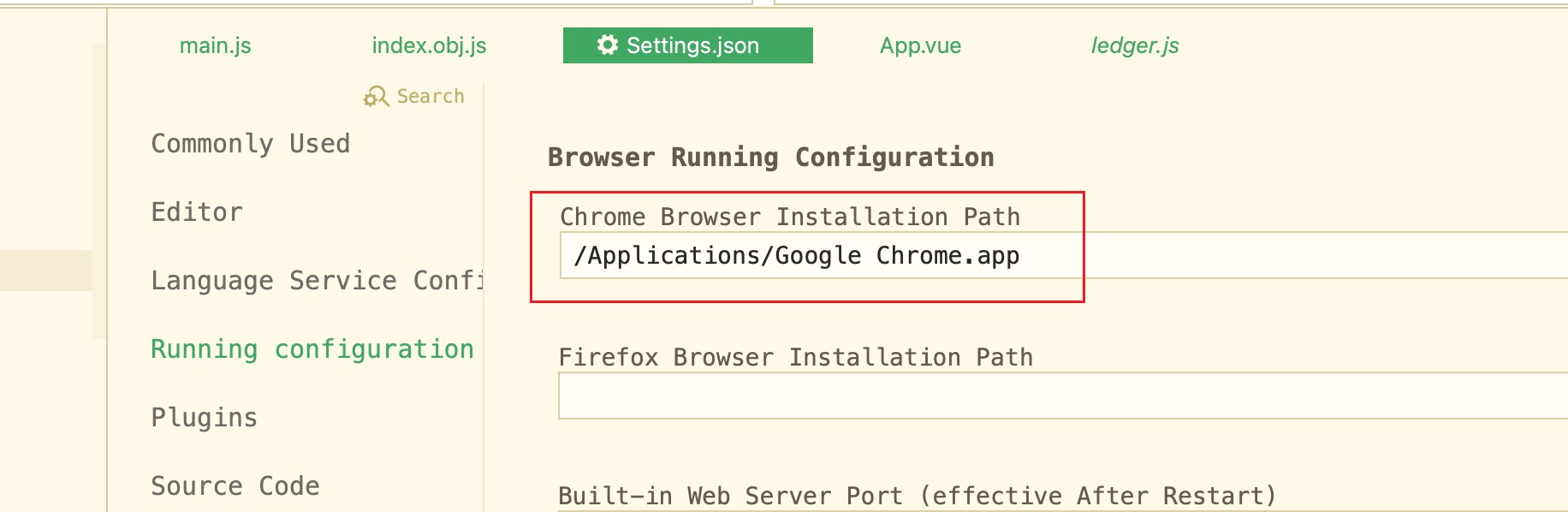Switch to the App.vue tab
Screen dimensions: 1568x512
pos(920,45)
